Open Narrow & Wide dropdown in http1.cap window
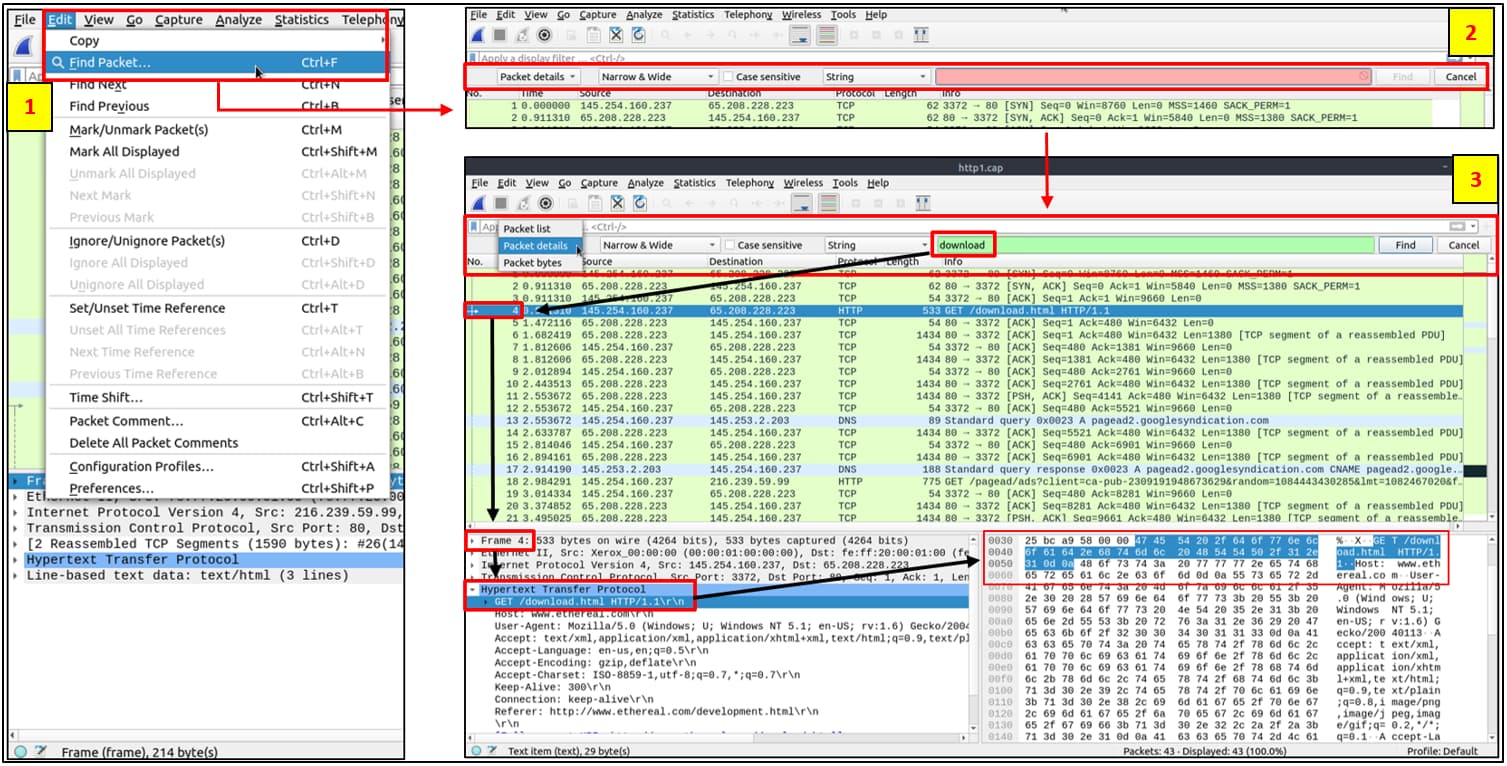Image resolution: width=1507 pixels, height=766 pixels. [658, 245]
